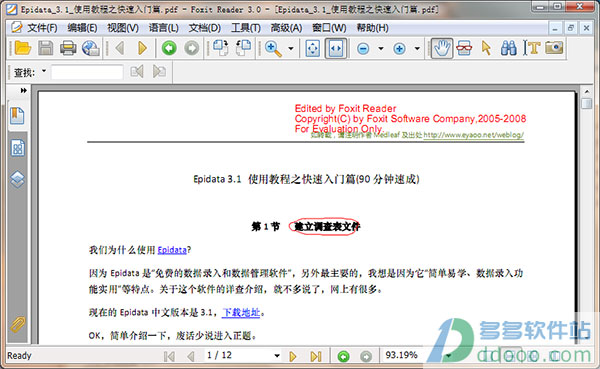Select the magnifier zoom tool
The height and width of the screenshot is (369, 600).
pos(273,49)
